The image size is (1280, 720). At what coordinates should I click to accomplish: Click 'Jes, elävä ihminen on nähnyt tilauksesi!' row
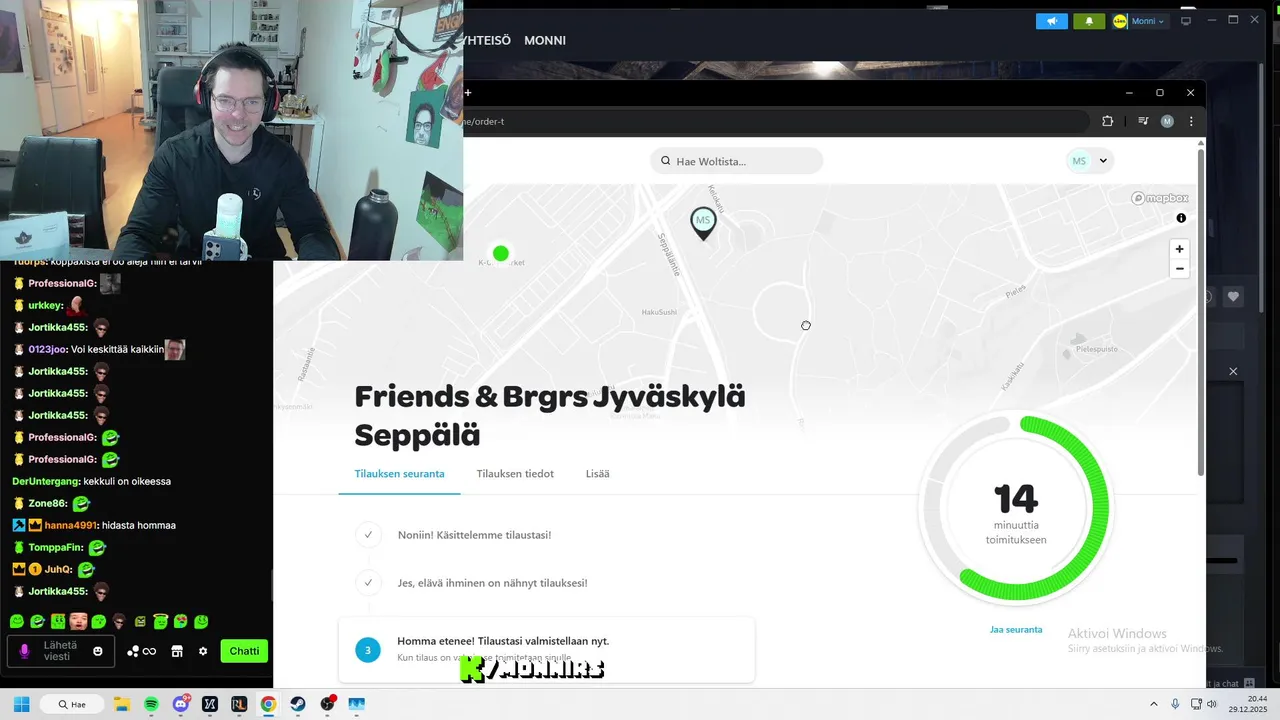click(492, 583)
